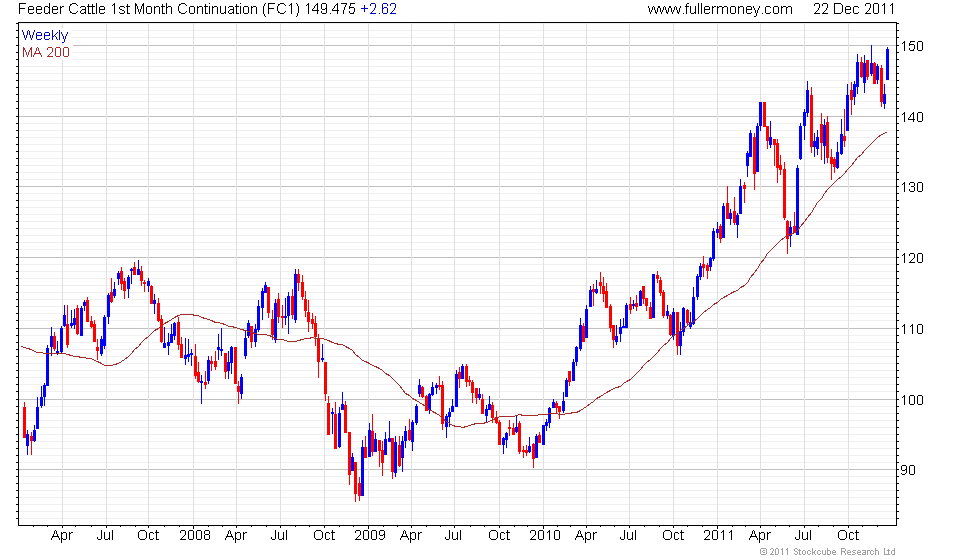Select the 'MA 200' legend label
The height and width of the screenshot is (560, 980).
point(46,52)
